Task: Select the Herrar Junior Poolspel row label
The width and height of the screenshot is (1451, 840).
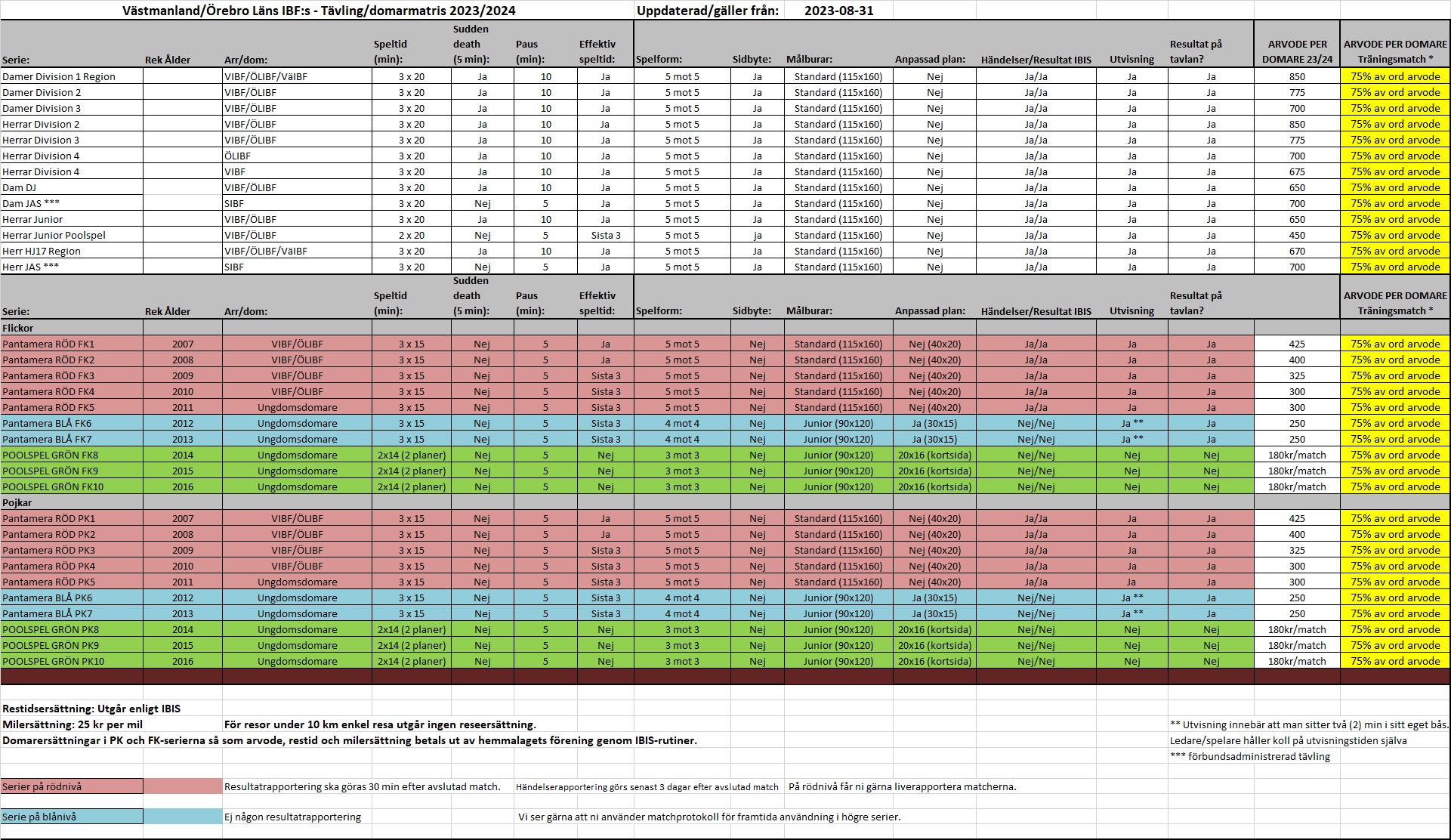Action: pos(54,235)
